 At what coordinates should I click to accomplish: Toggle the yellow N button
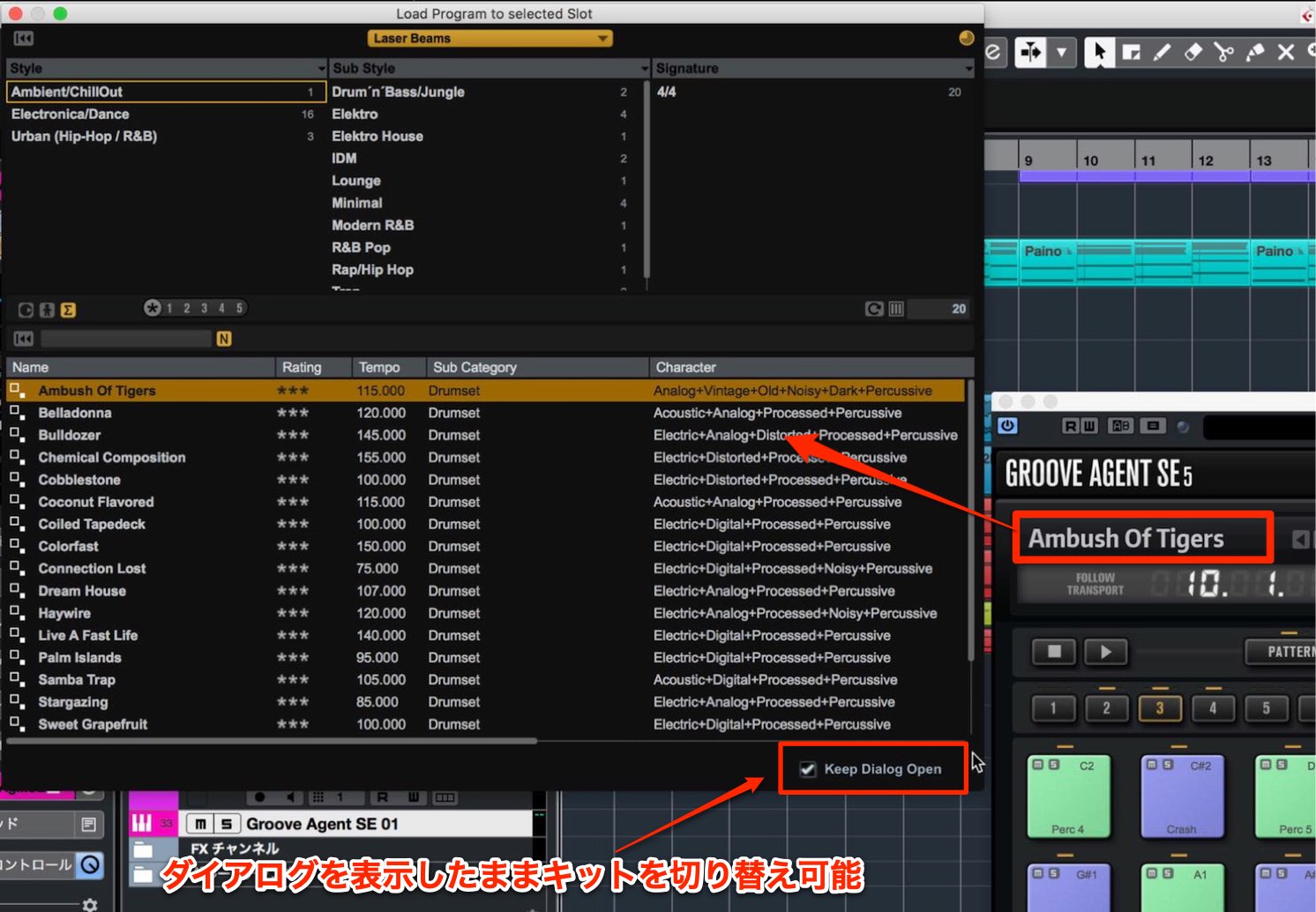tap(224, 339)
